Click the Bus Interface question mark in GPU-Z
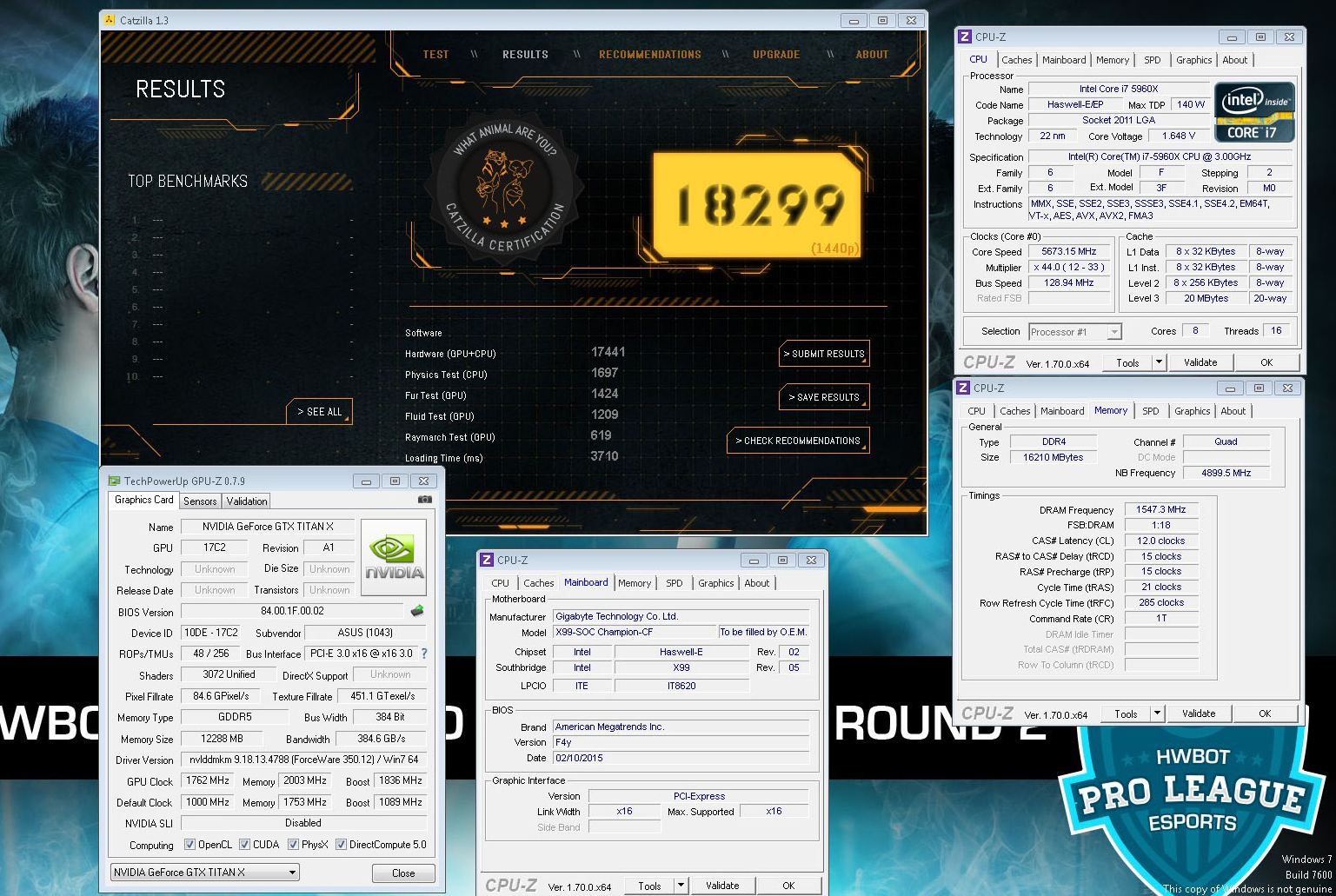 pyautogui.click(x=424, y=654)
